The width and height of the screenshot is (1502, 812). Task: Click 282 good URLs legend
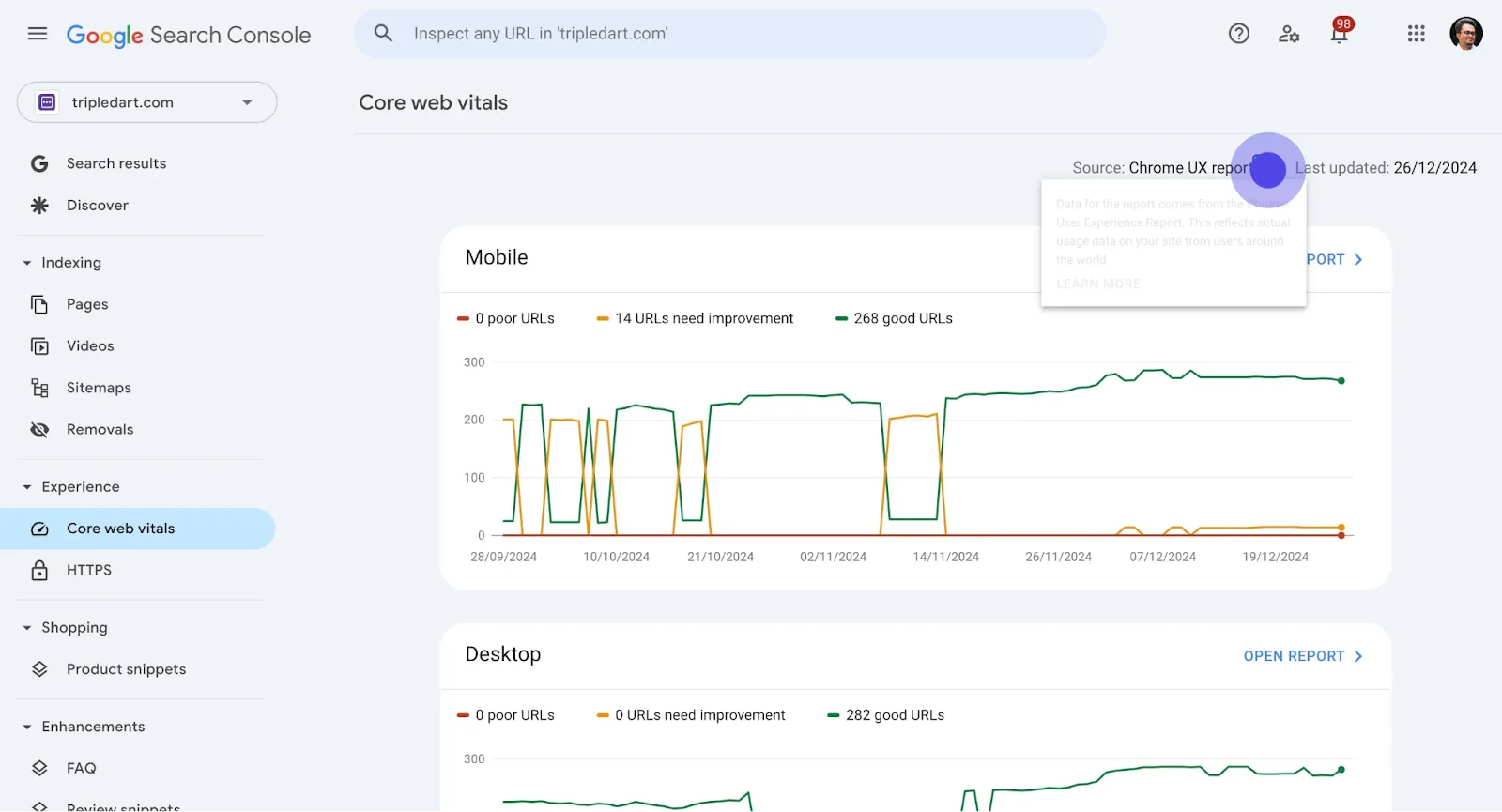(x=885, y=715)
